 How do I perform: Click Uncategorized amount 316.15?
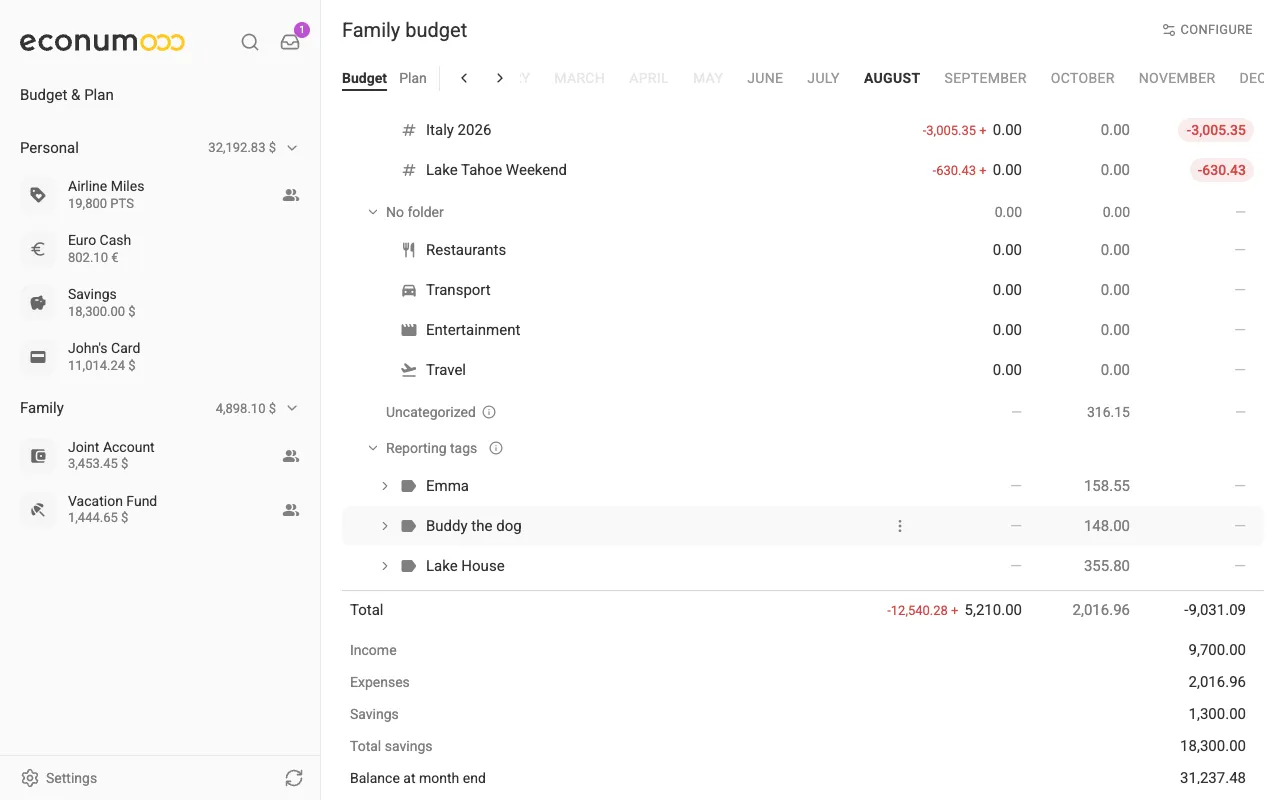click(1108, 412)
